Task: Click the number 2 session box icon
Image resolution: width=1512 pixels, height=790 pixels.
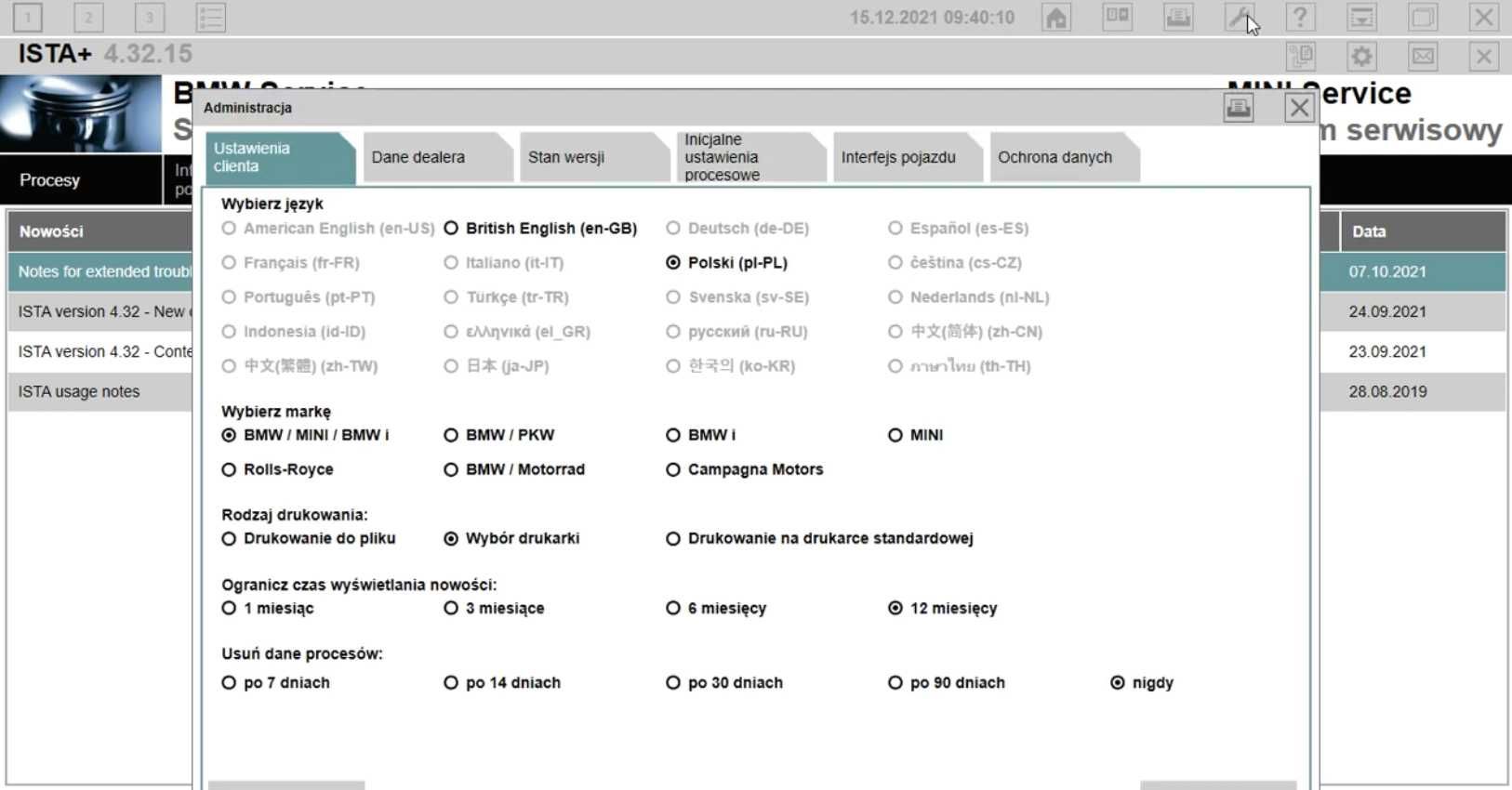Action: 88,17
